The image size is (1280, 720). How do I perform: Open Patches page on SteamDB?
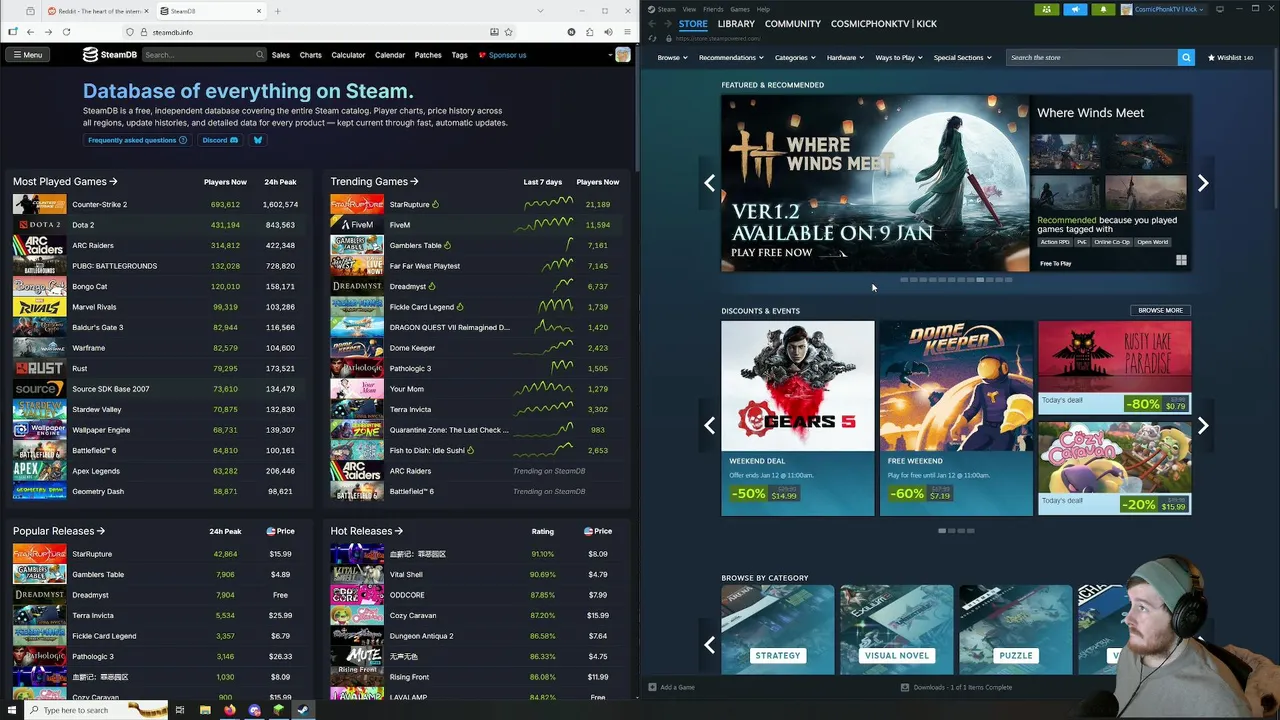[428, 55]
